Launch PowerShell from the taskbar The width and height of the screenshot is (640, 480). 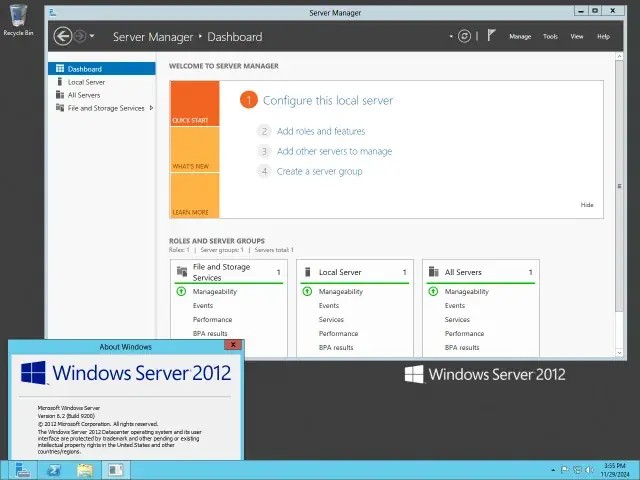click(54, 471)
